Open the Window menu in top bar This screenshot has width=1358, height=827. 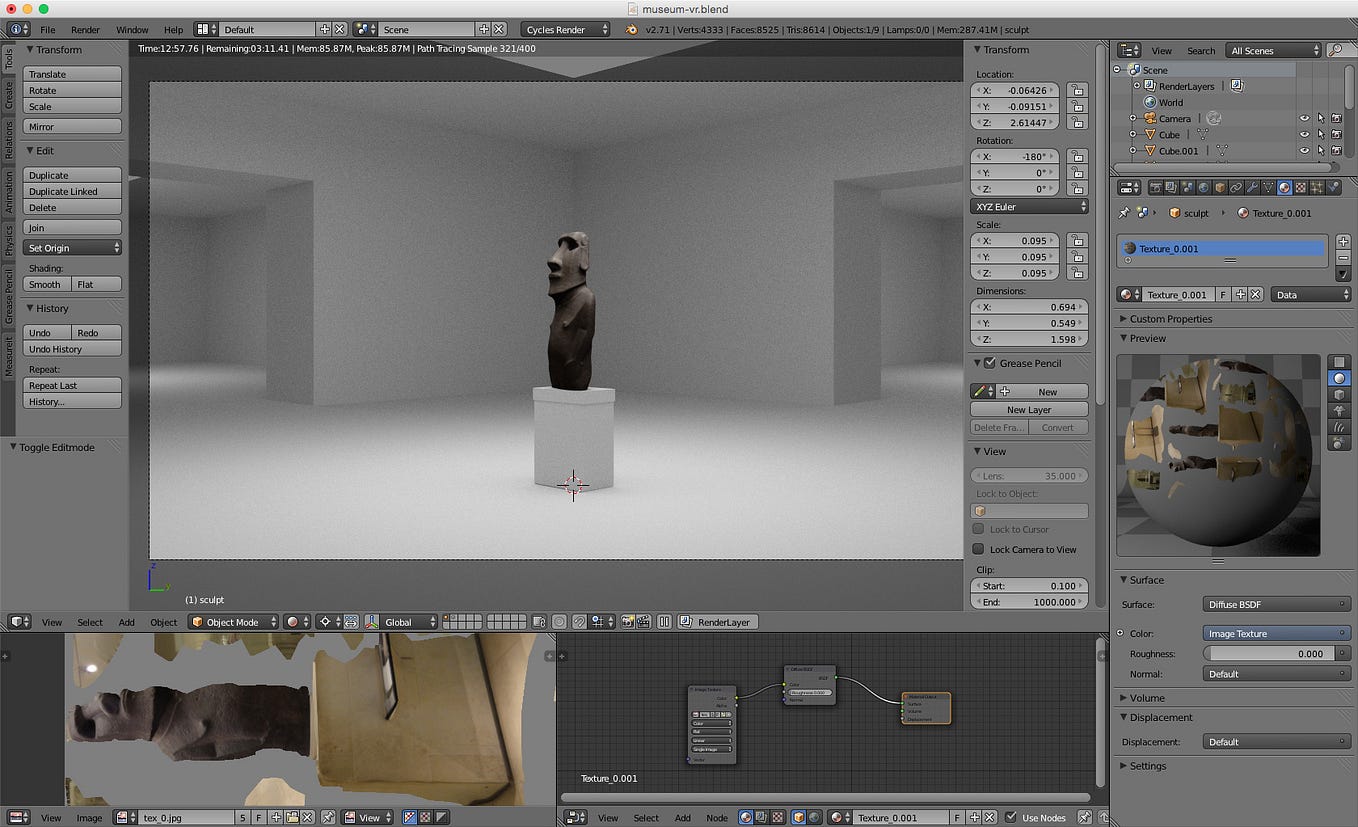pyautogui.click(x=132, y=30)
